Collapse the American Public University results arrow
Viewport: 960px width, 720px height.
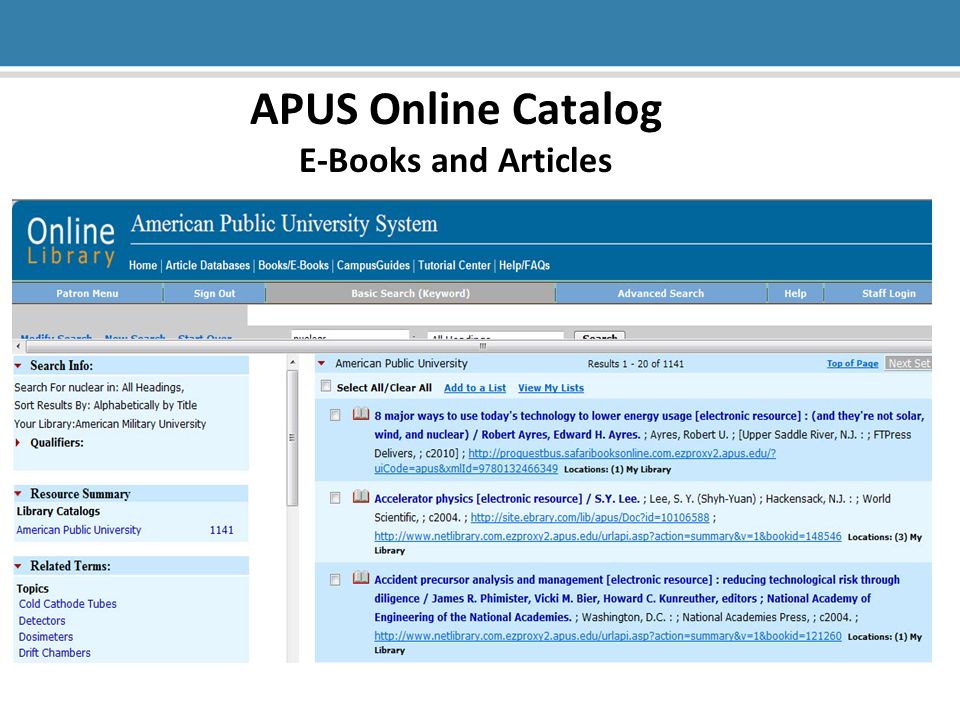click(x=321, y=364)
